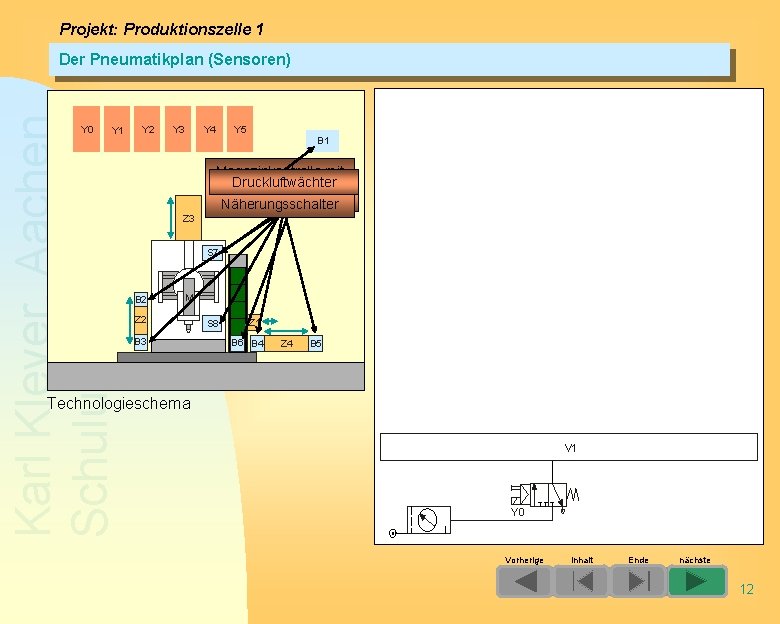Click the B1 sensor box
Image resolution: width=780 pixels, height=624 pixels.
tap(323, 141)
